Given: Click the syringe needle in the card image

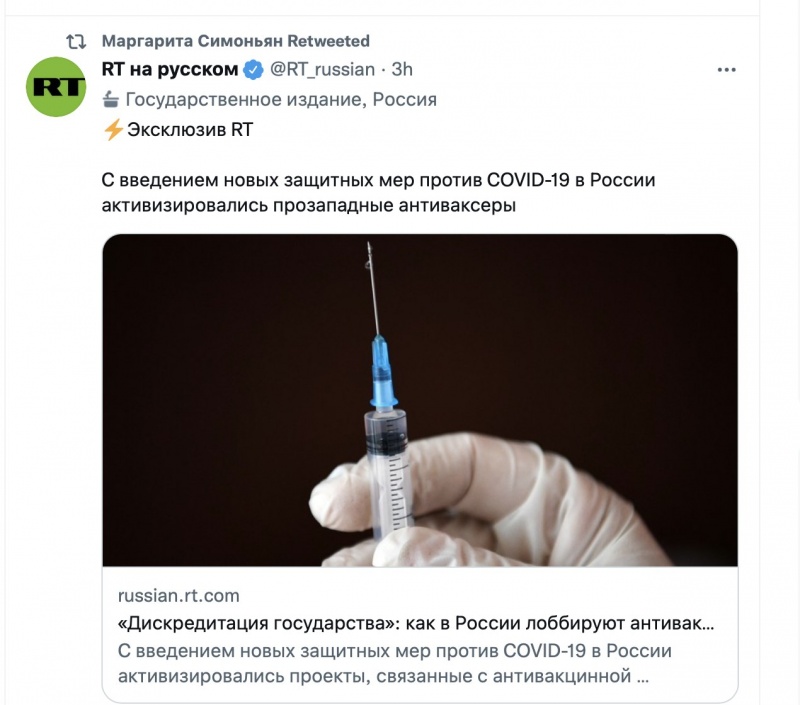Looking at the screenshot, I should (374, 288).
